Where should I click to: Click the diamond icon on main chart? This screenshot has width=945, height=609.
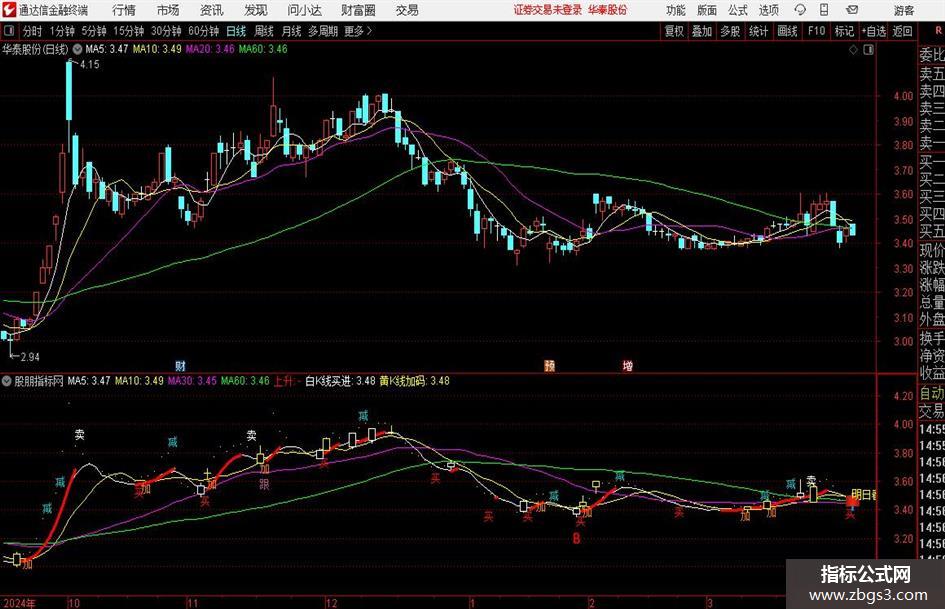pos(853,50)
